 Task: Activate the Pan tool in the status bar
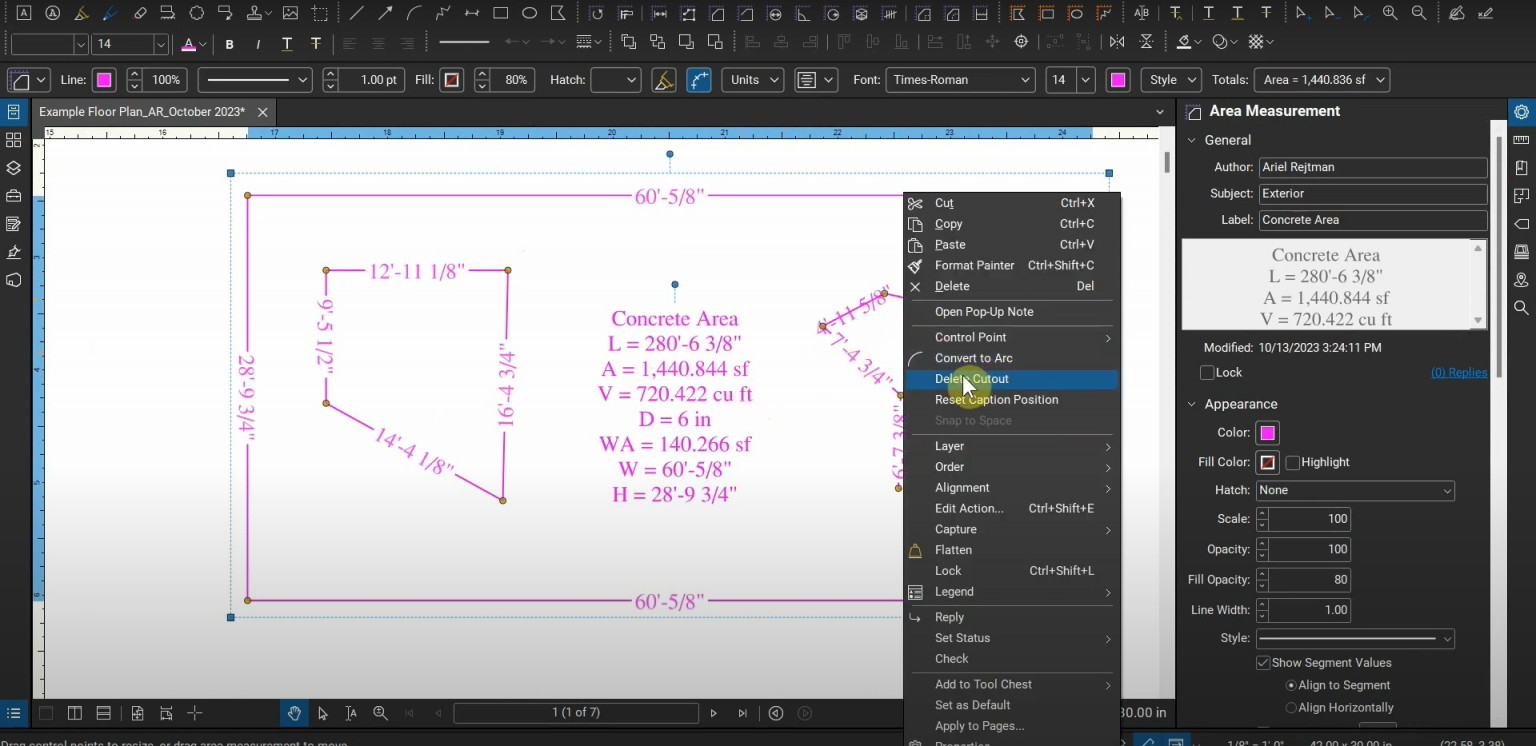pos(293,713)
